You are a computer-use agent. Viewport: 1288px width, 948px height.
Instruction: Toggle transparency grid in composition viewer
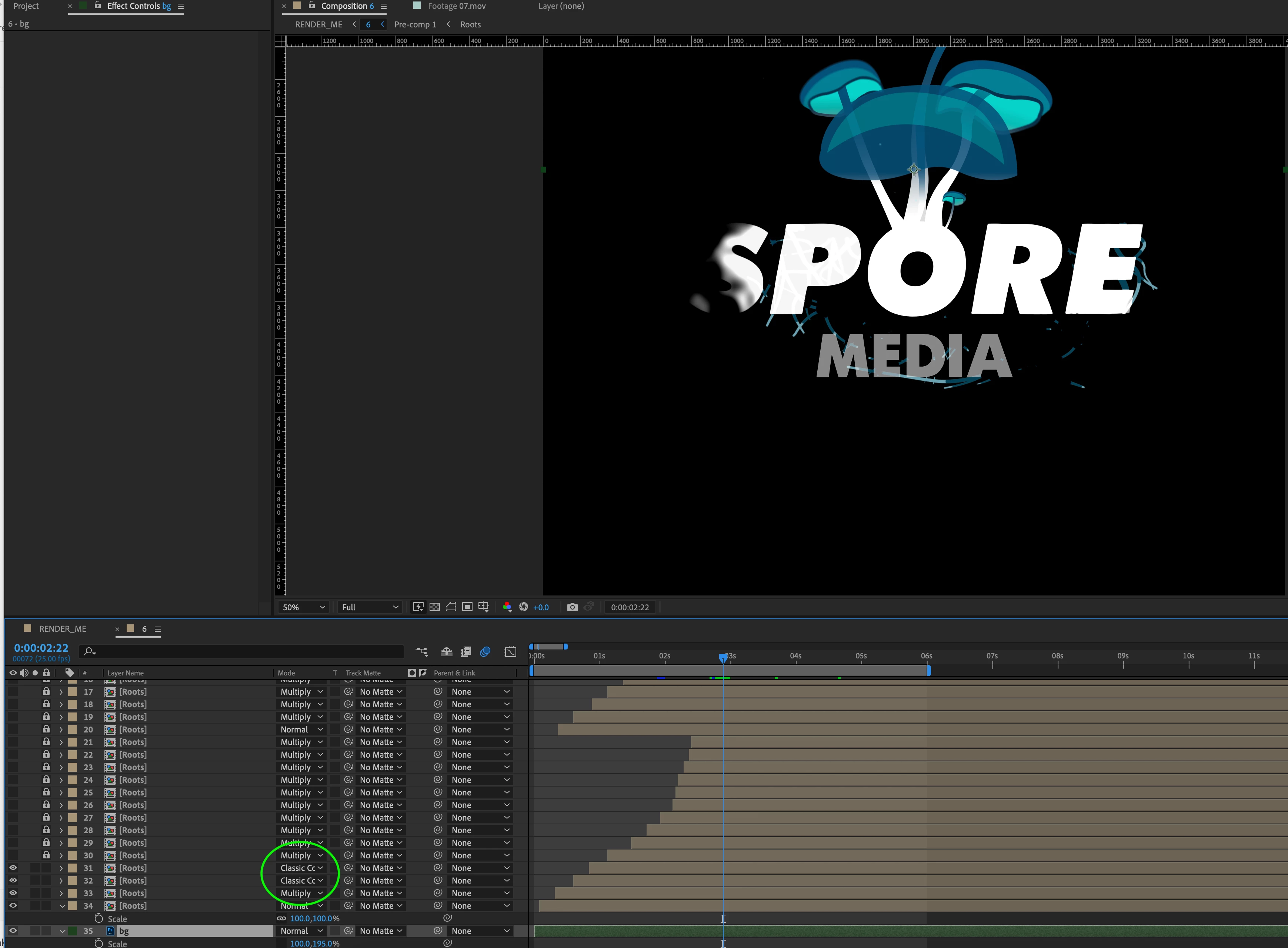[x=435, y=607]
